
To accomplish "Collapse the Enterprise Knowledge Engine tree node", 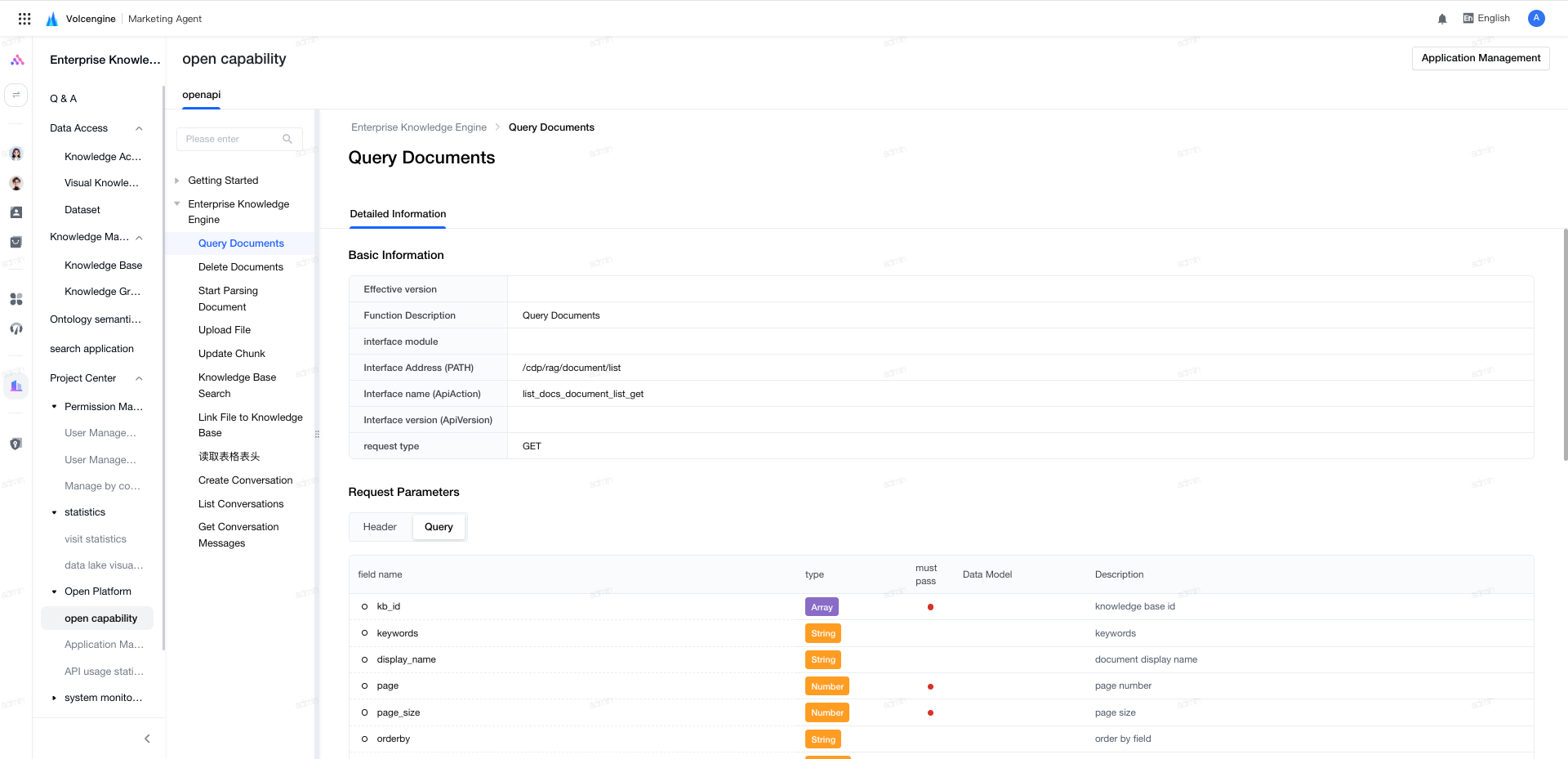I will pyautogui.click(x=176, y=204).
